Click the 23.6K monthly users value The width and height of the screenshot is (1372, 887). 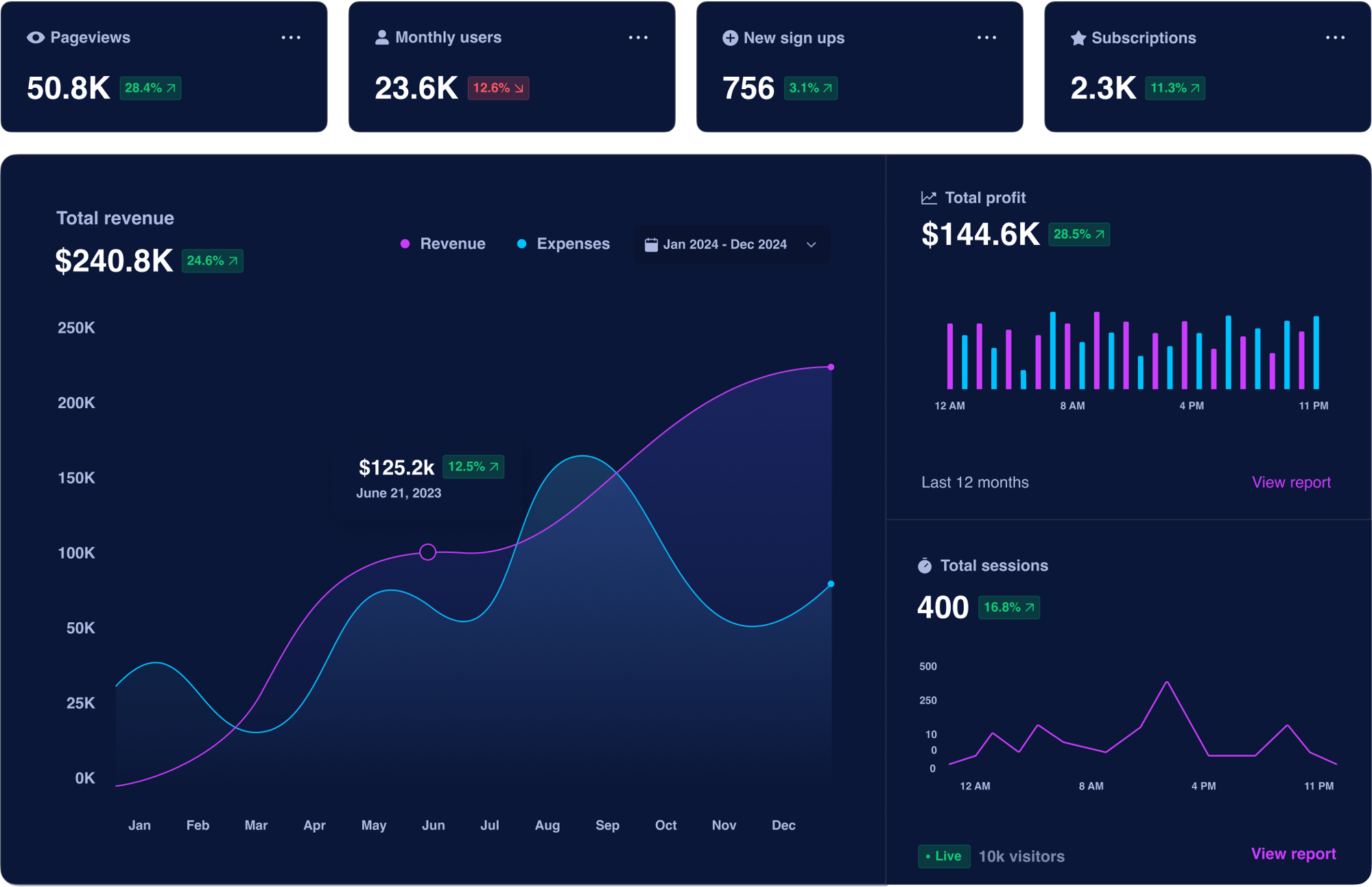[x=416, y=88]
